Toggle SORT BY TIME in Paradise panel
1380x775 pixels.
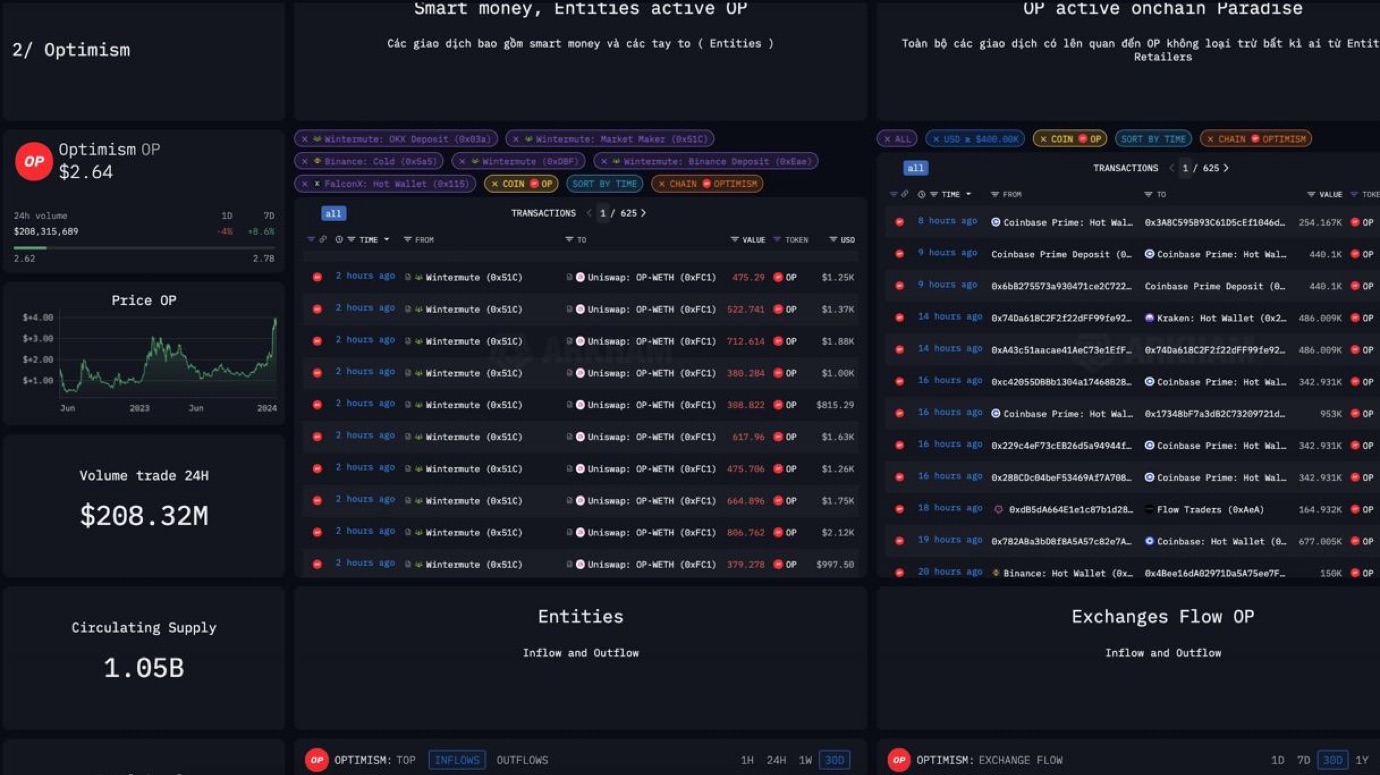[x=1153, y=139]
